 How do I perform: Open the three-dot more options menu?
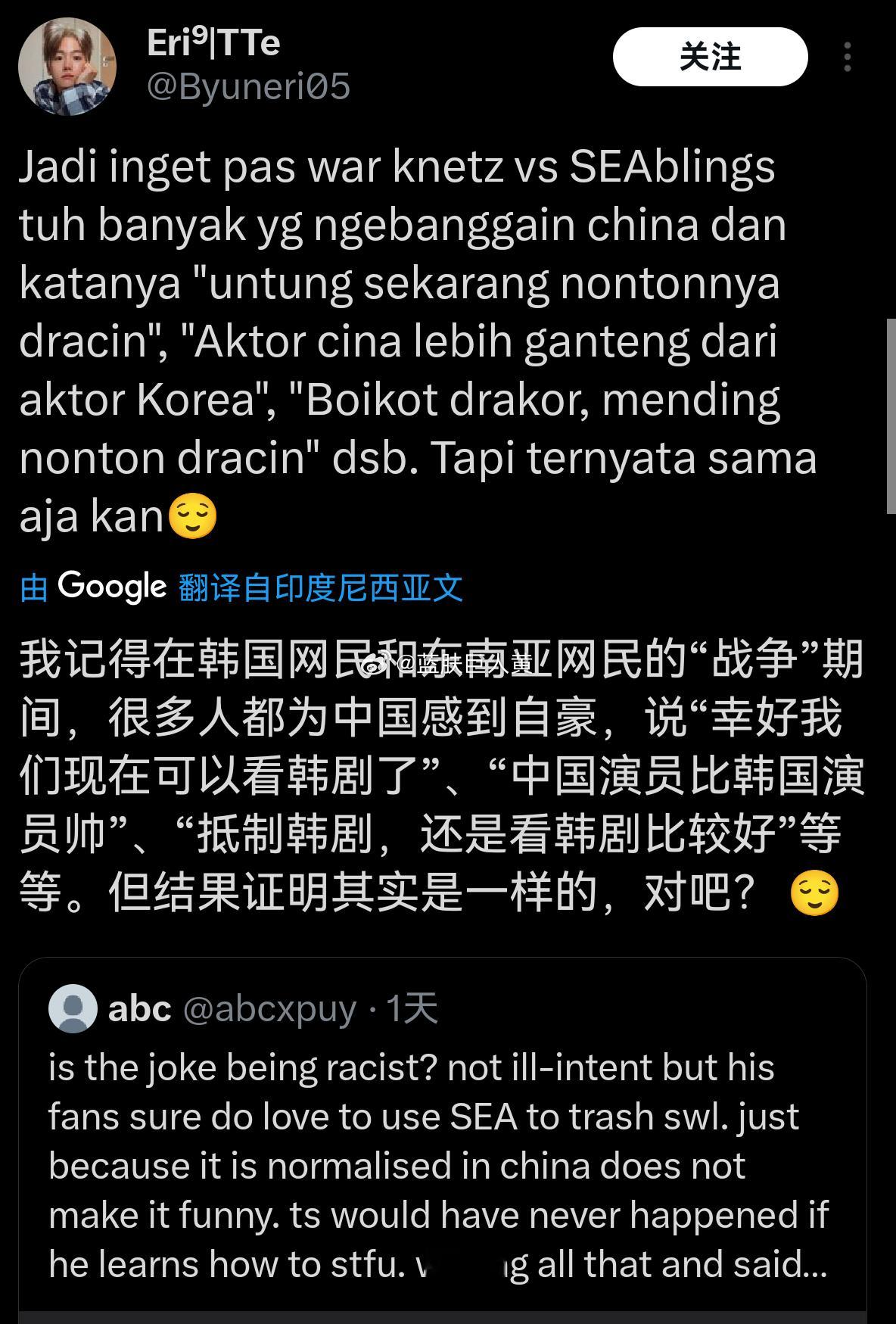(847, 57)
